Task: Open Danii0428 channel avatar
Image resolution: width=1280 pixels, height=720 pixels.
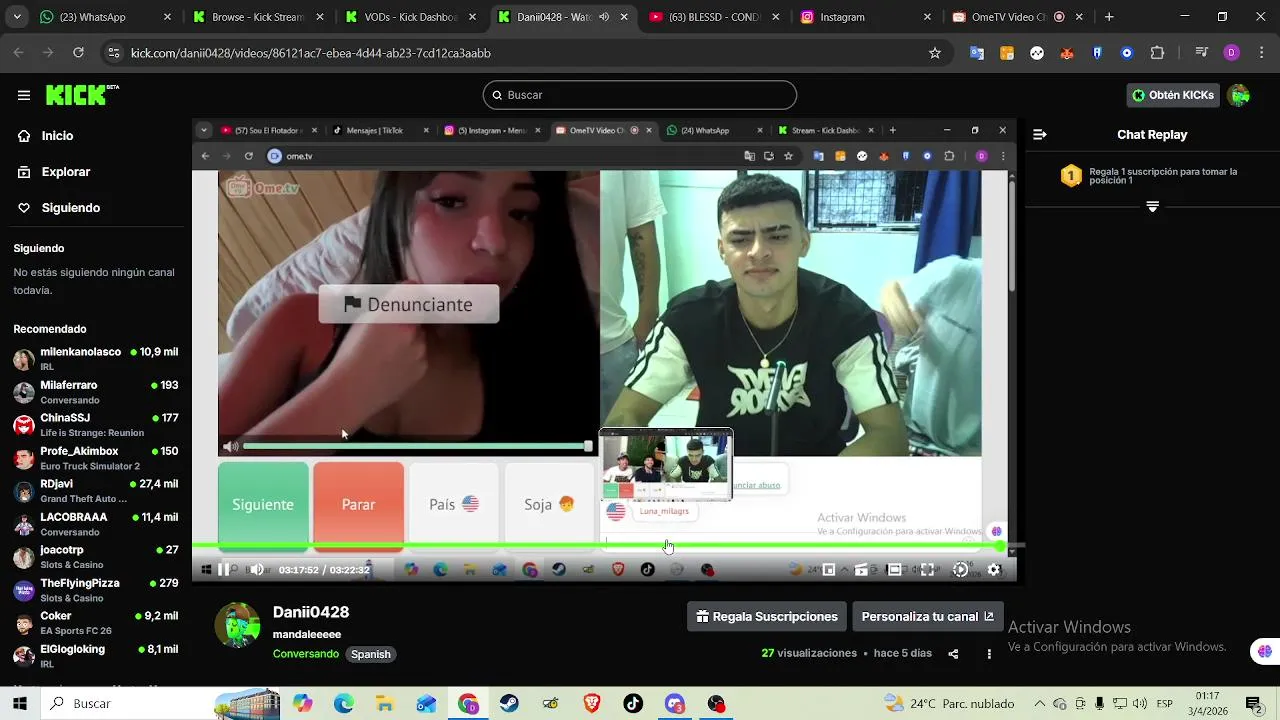Action: (x=238, y=625)
